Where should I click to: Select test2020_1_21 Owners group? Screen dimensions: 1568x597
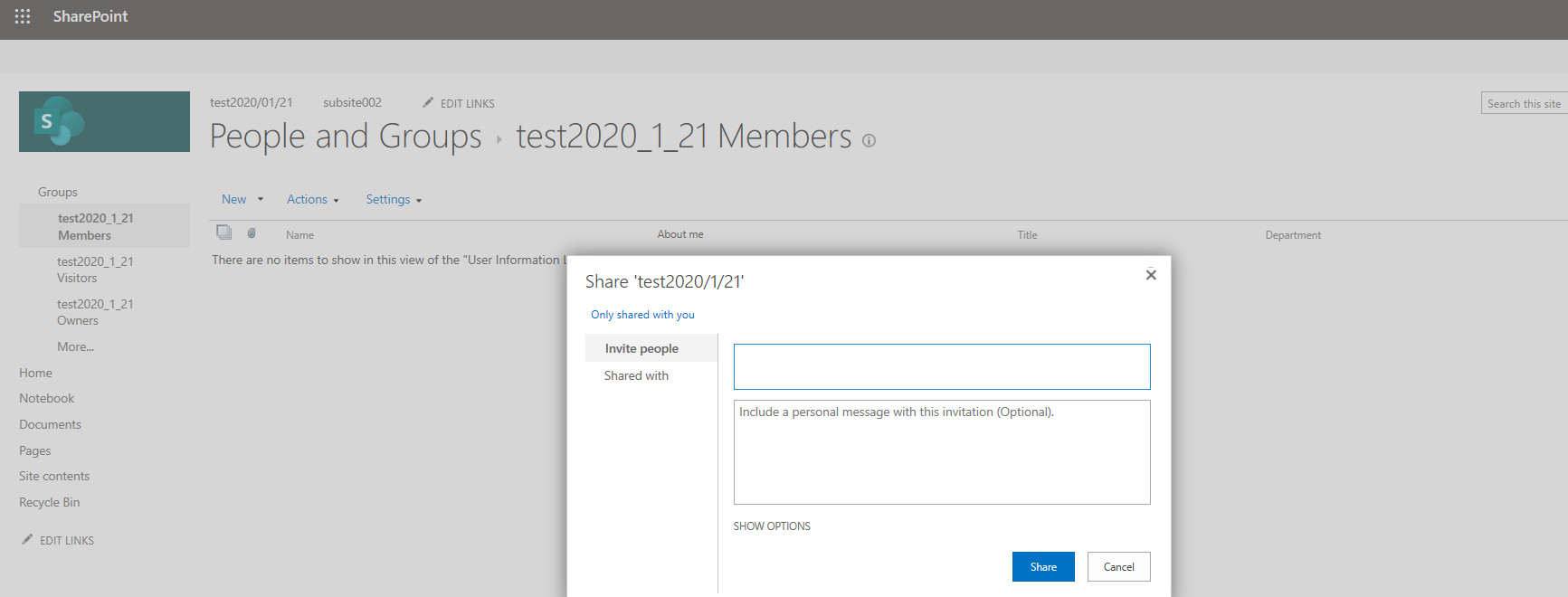pyautogui.click(x=95, y=312)
